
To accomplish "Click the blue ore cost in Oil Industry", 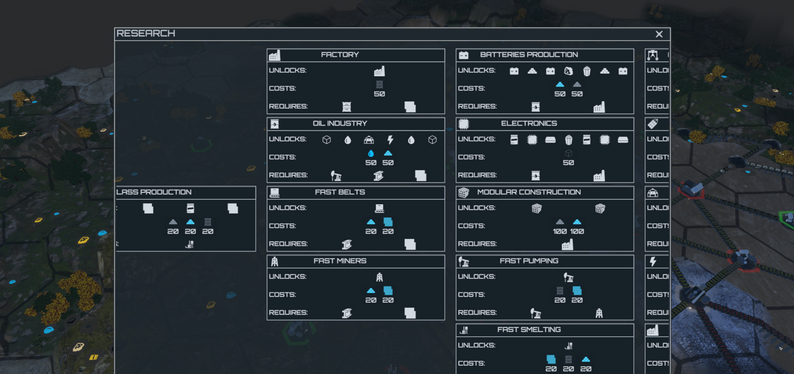I will click(x=388, y=153).
